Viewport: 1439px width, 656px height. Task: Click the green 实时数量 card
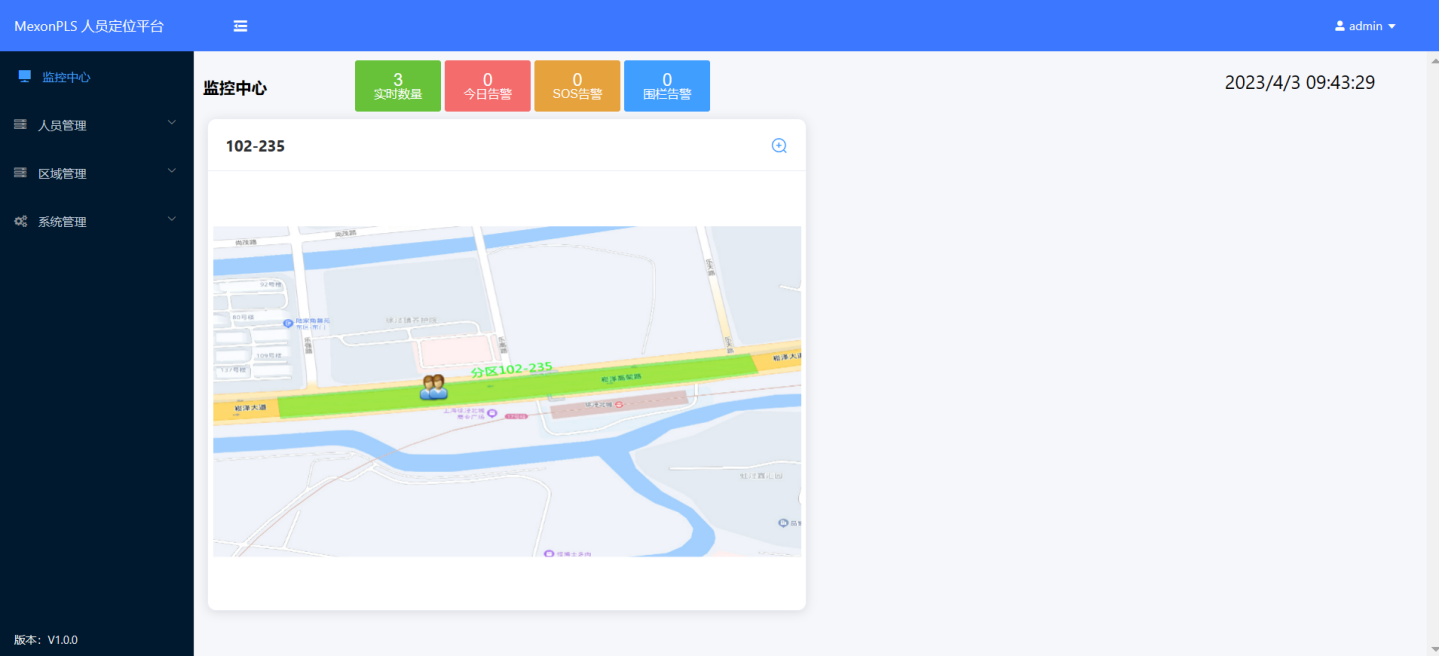[398, 86]
